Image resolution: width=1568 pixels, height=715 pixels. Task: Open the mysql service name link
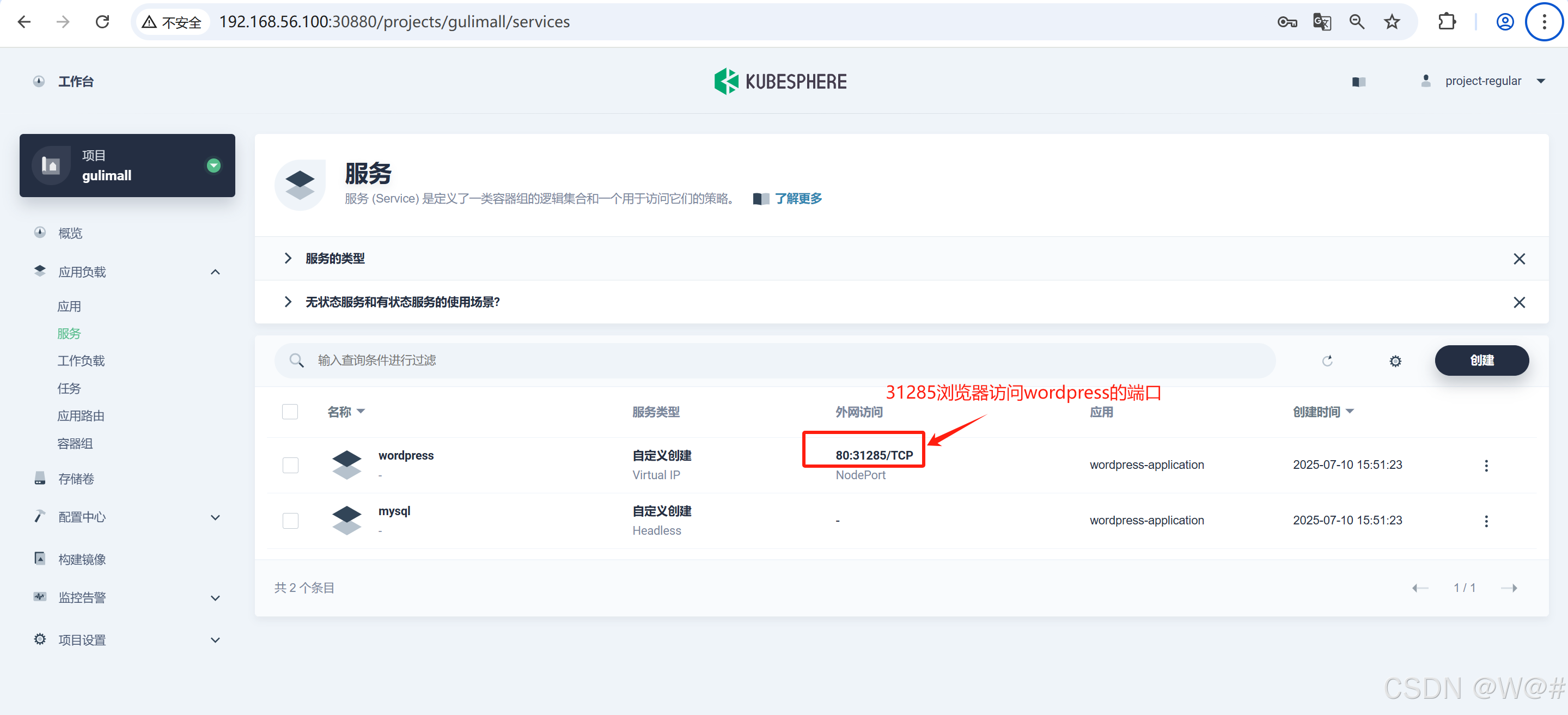point(394,511)
